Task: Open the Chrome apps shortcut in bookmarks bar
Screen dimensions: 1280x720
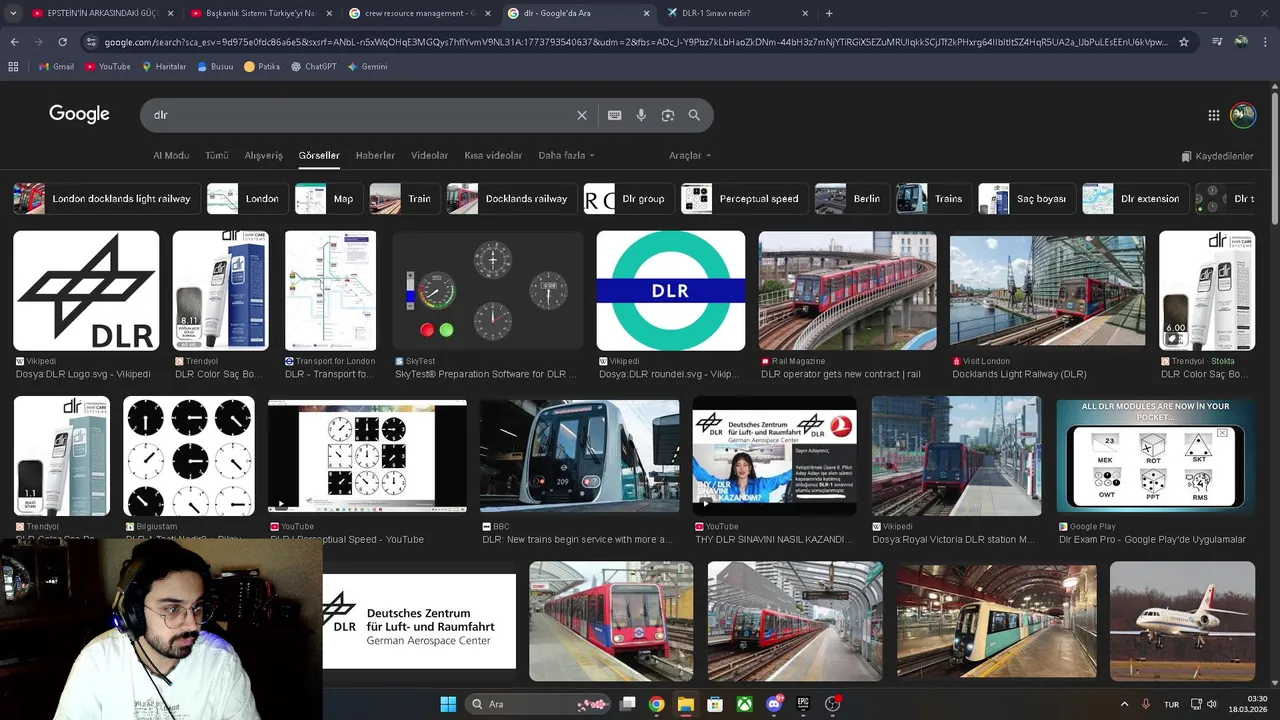Action: pos(13,66)
